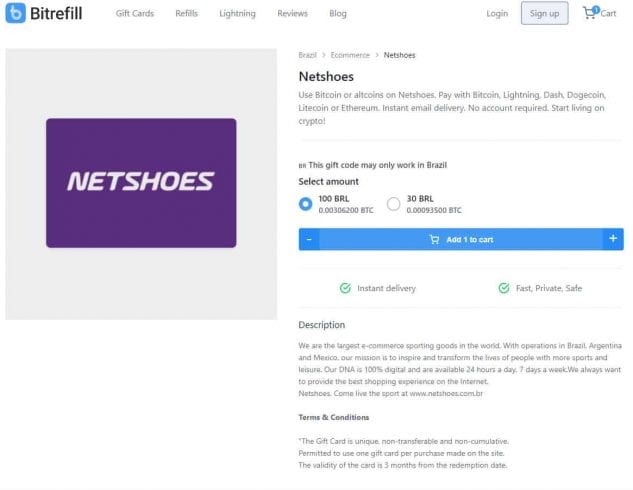Click the cart icon in Add to cart button
Image resolution: width=633 pixels, height=490 pixels.
(434, 240)
